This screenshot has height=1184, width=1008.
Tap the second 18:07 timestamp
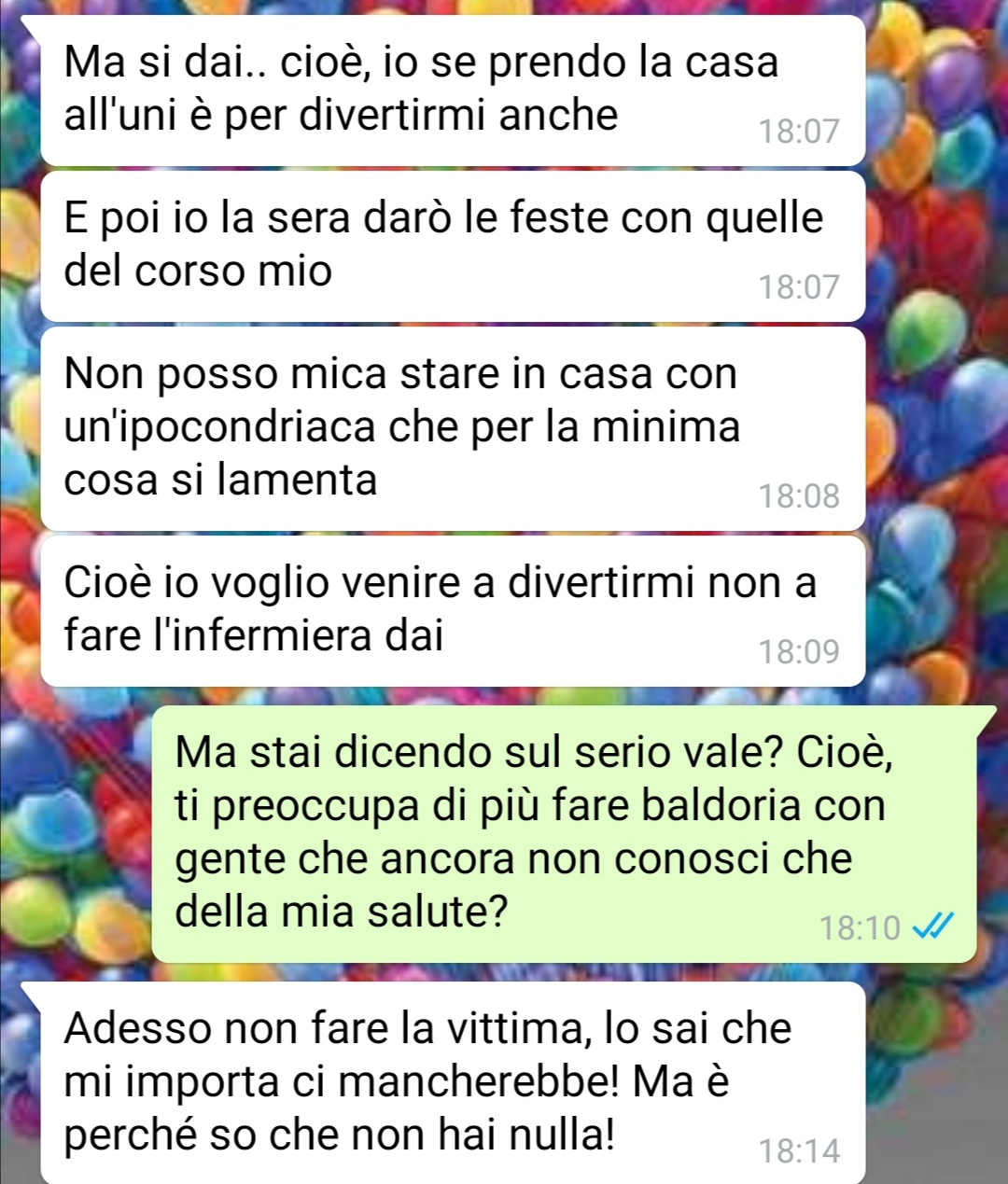pyautogui.click(x=799, y=286)
